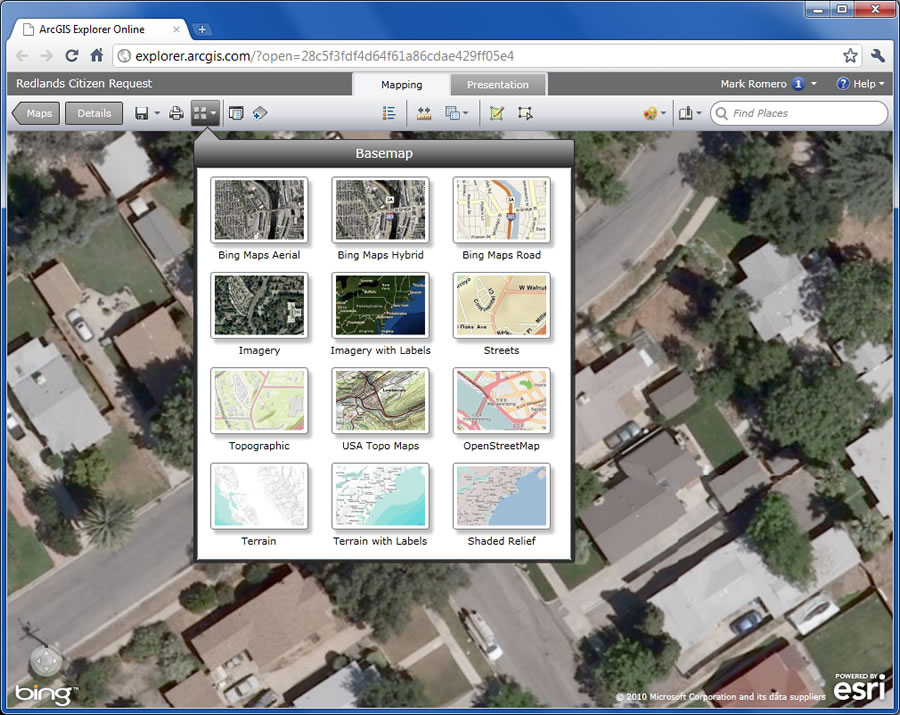Viewport: 900px width, 715px height.
Task: Switch to the Mapping tab
Action: [401, 84]
